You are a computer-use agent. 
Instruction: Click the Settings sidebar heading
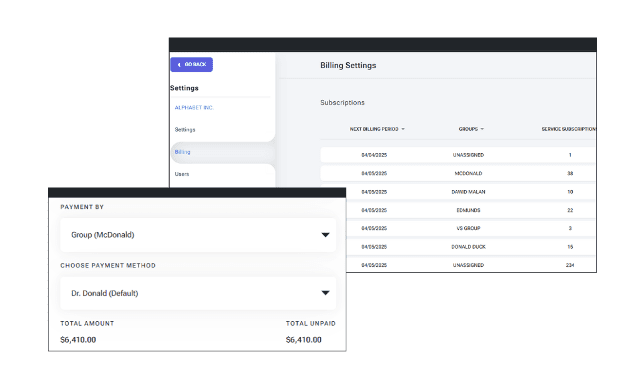click(x=184, y=88)
